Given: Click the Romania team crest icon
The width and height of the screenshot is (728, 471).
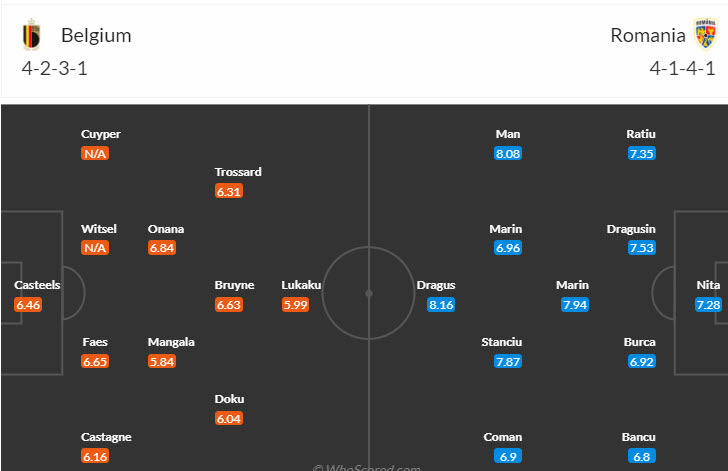Looking at the screenshot, I should (707, 35).
